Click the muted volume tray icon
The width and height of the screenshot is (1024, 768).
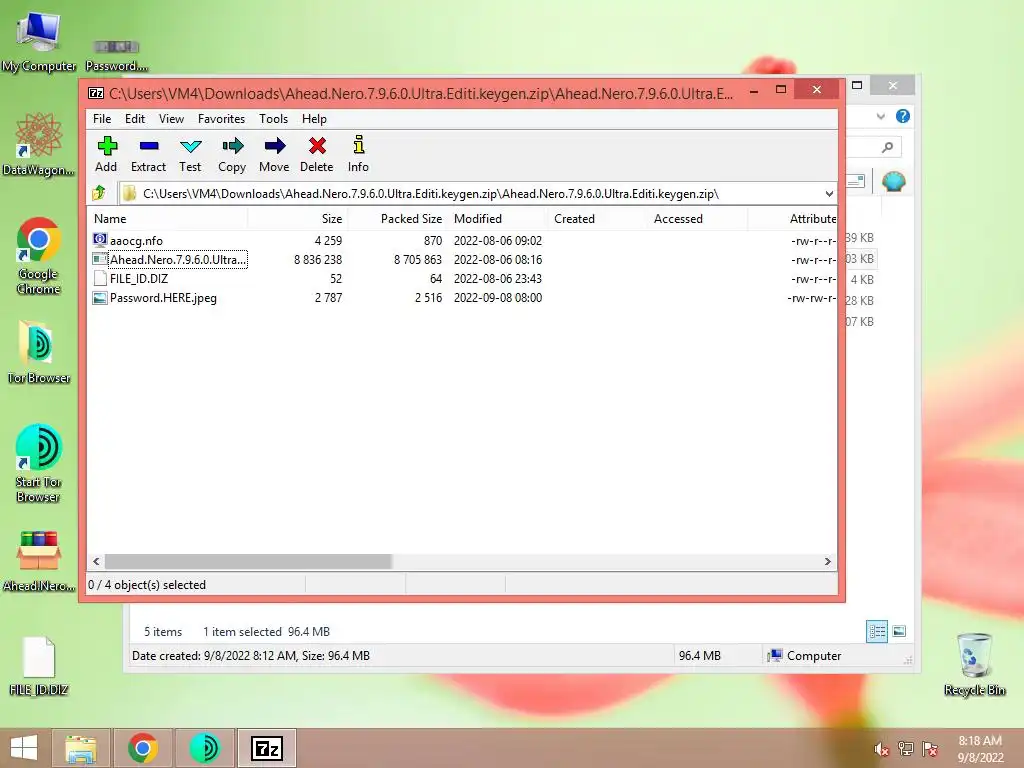click(x=882, y=749)
